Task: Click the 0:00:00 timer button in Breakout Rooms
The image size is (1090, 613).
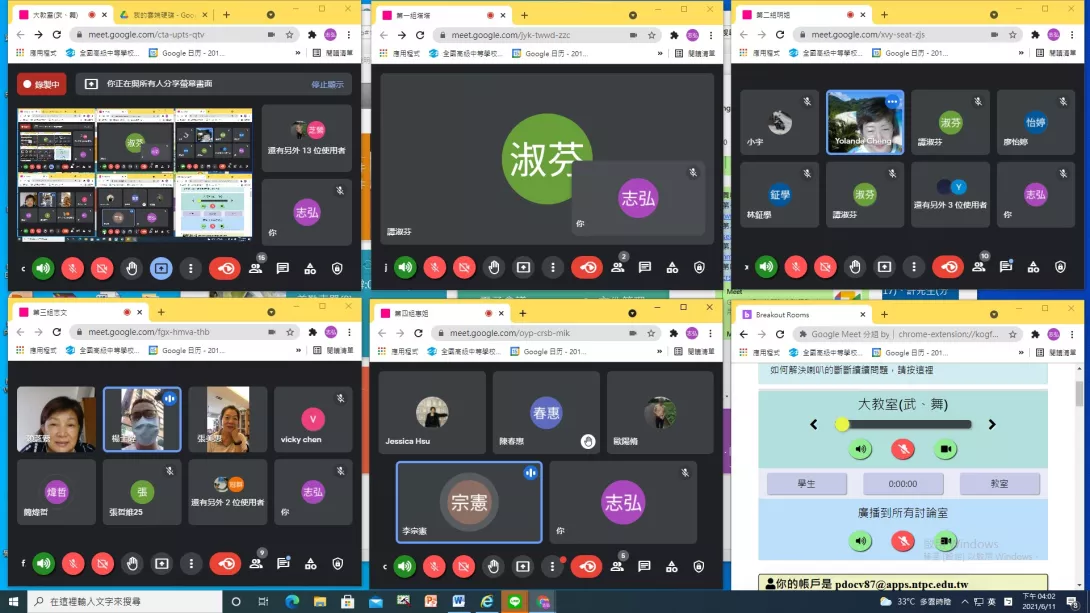Action: (903, 484)
